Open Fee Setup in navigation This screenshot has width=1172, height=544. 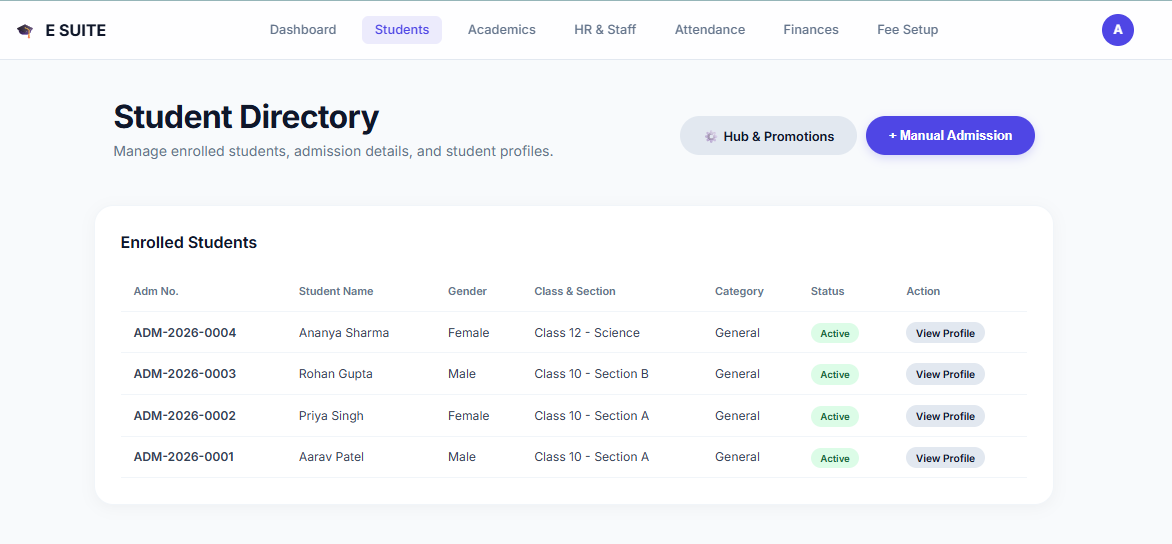[x=907, y=30]
